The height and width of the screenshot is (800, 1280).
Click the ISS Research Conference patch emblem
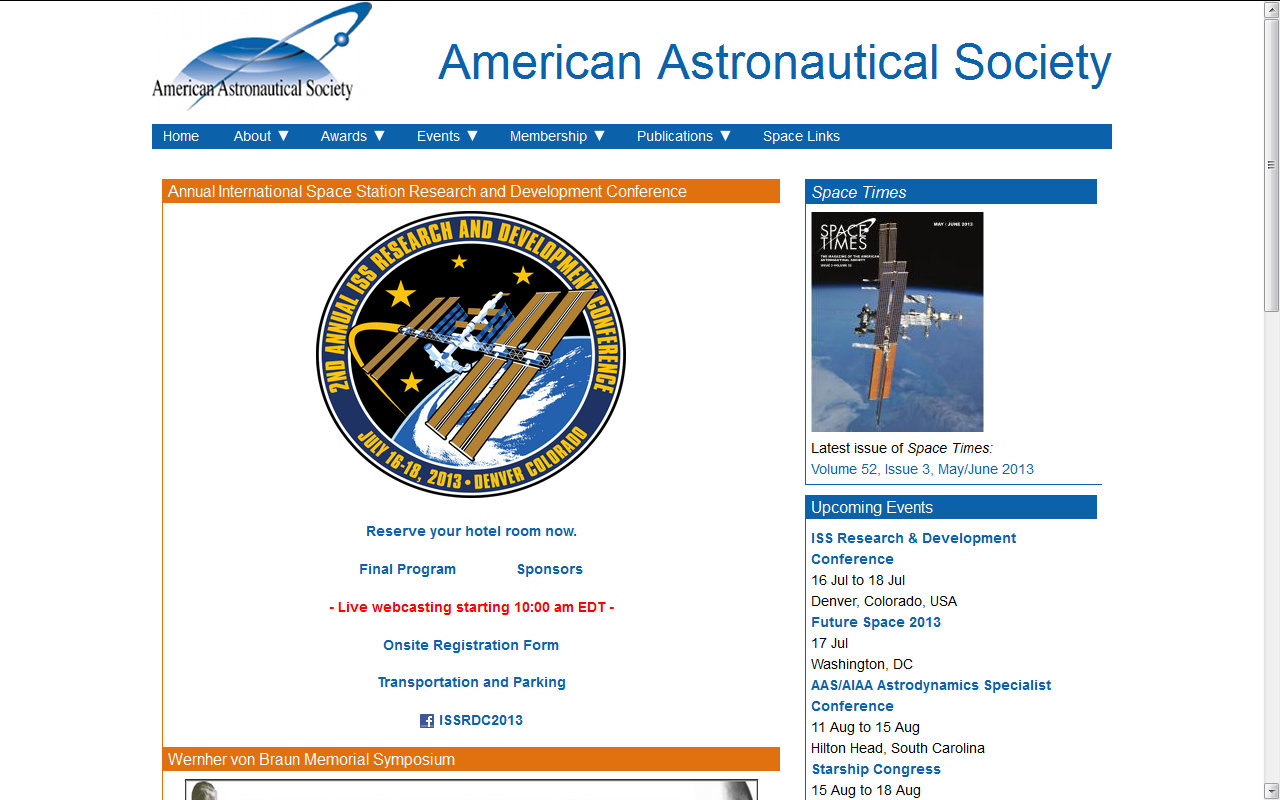471,355
